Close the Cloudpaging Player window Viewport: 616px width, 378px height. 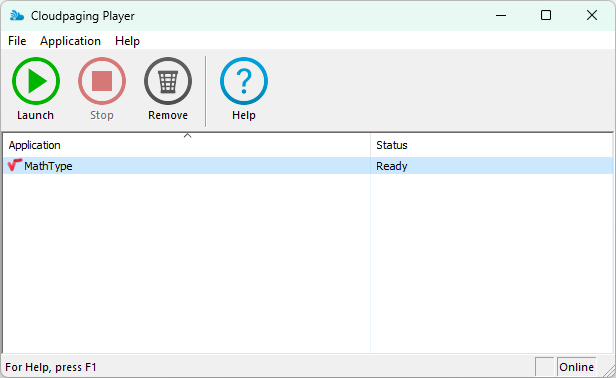coord(592,16)
